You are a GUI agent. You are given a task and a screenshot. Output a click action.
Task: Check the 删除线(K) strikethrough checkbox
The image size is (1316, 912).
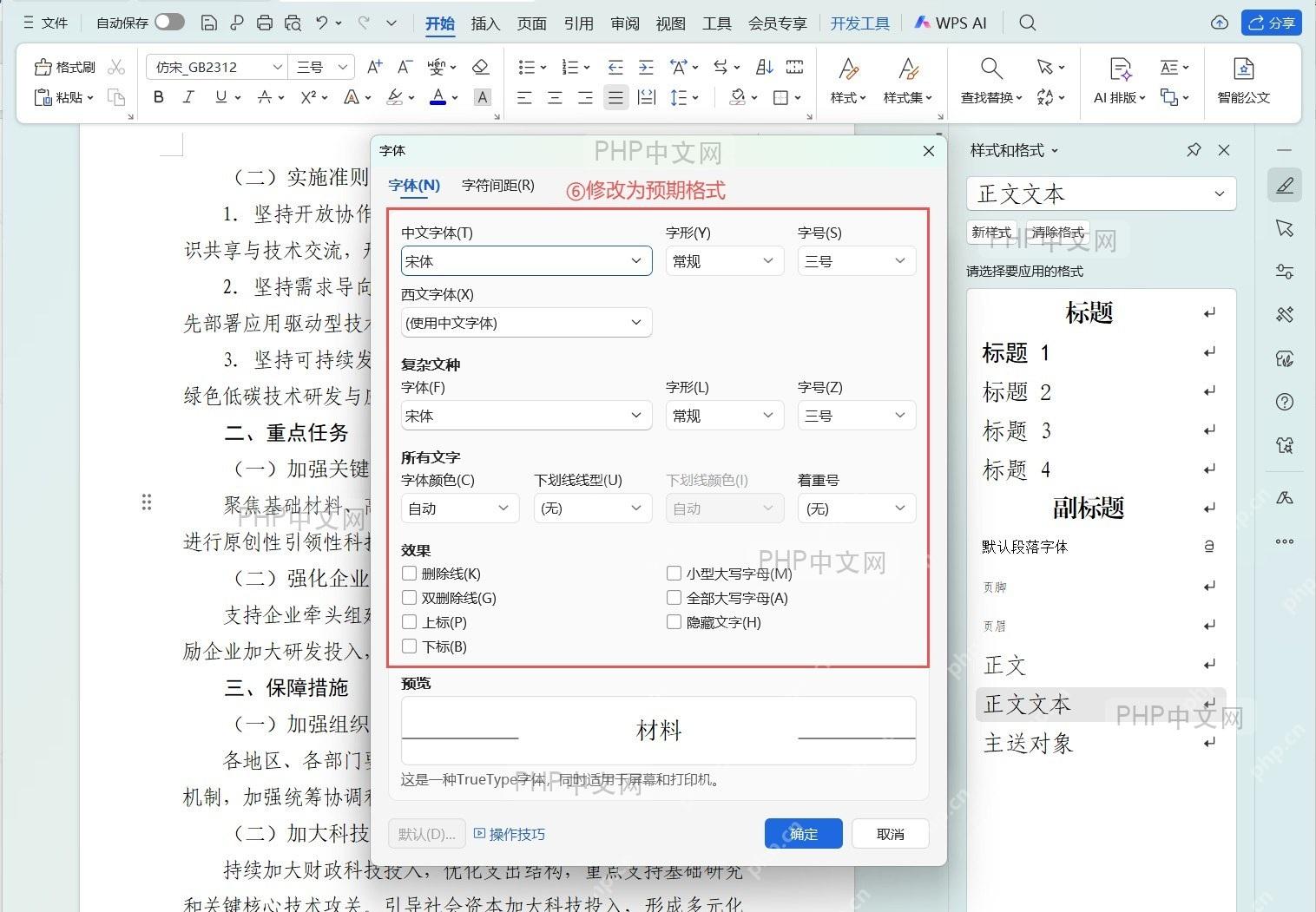coord(409,573)
